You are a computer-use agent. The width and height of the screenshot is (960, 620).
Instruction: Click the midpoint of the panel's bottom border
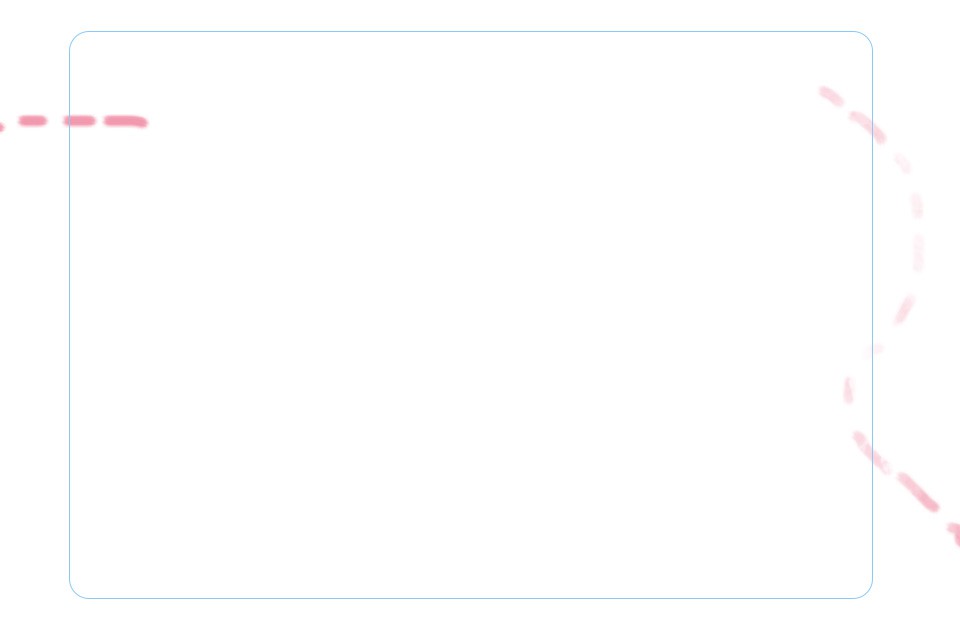point(471,598)
